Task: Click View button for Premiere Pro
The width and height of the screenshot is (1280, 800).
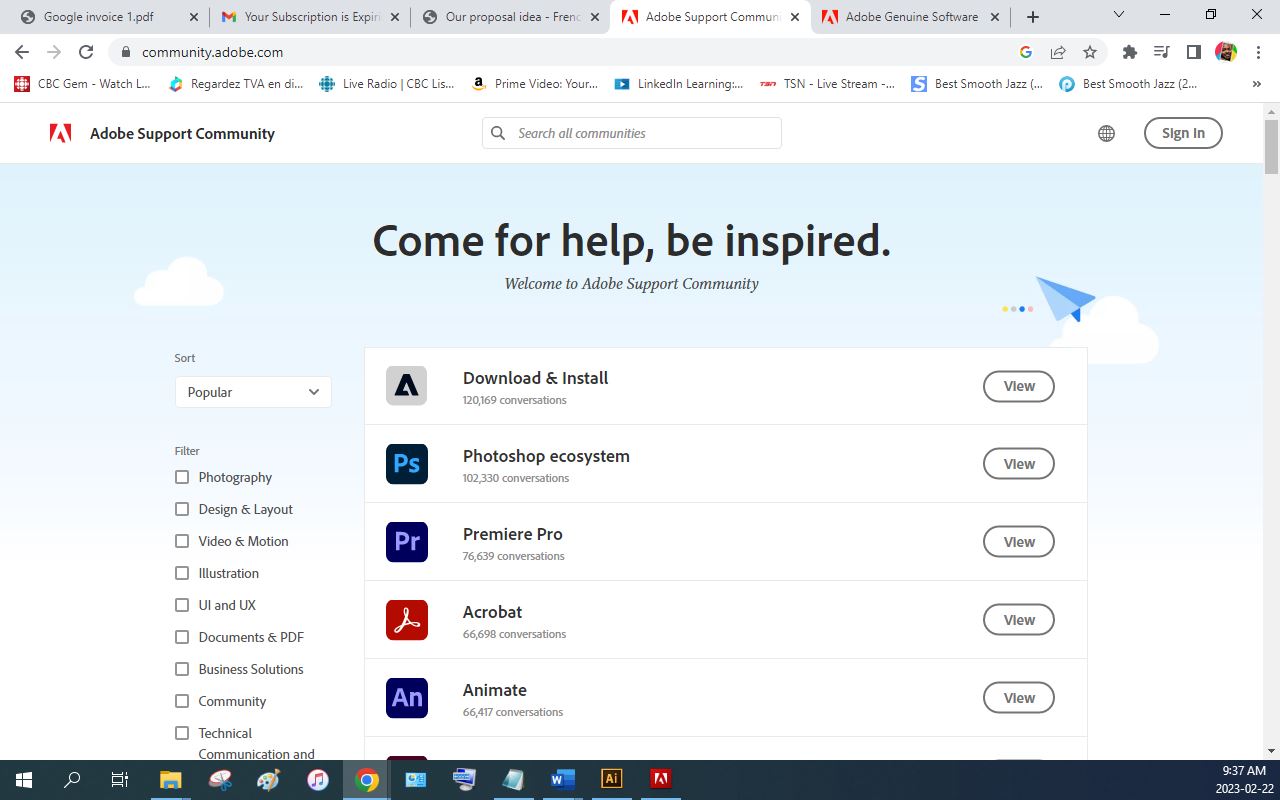Action: click(x=1018, y=542)
